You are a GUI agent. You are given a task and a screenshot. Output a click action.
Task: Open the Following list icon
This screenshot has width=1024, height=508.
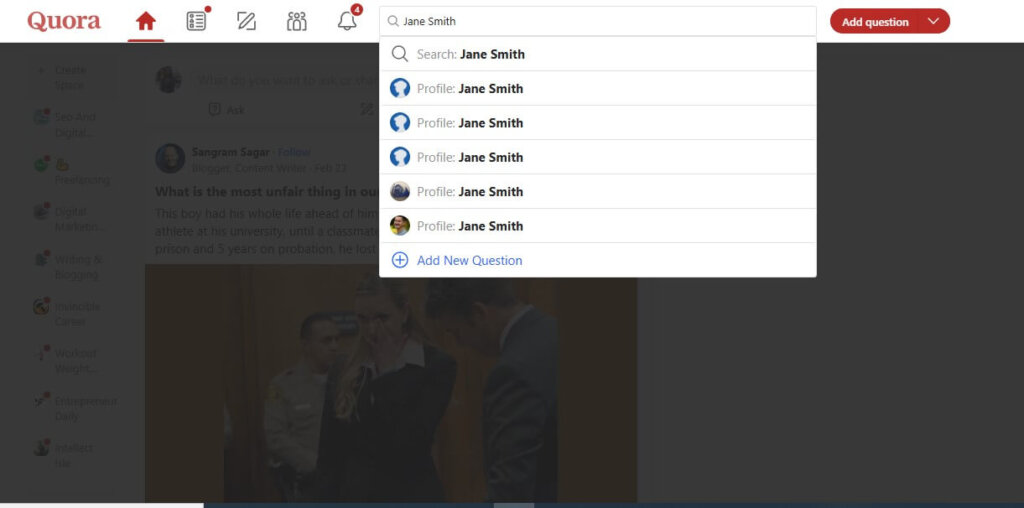196,22
